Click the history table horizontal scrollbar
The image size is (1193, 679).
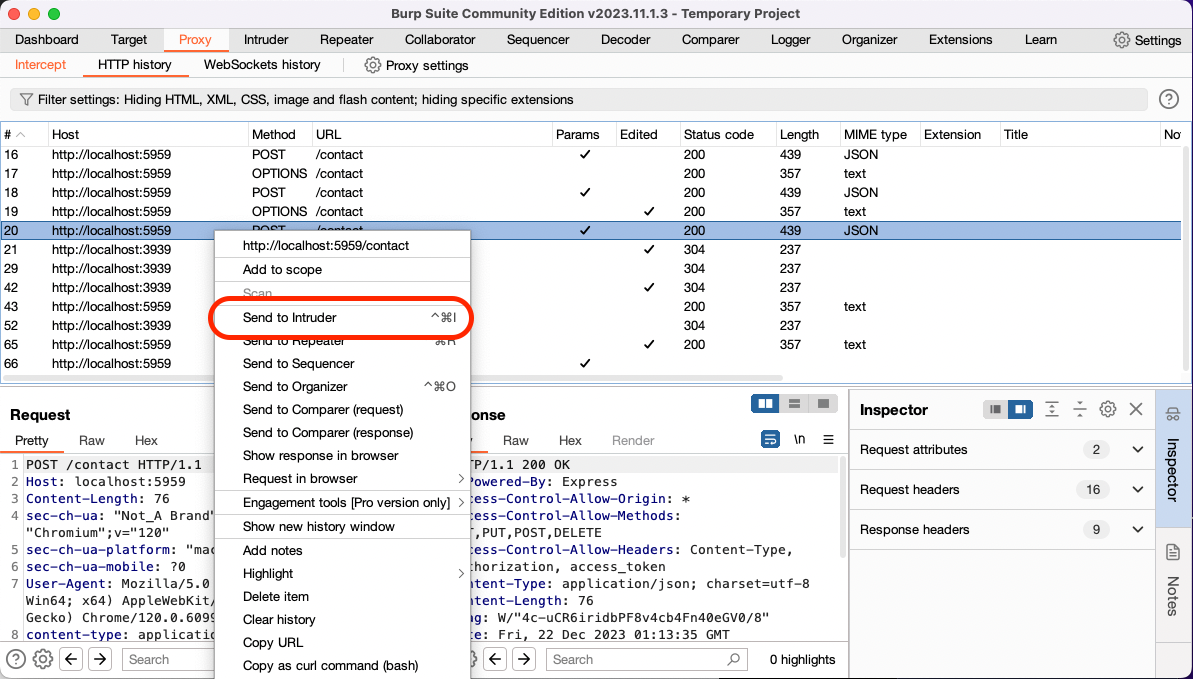393,378
